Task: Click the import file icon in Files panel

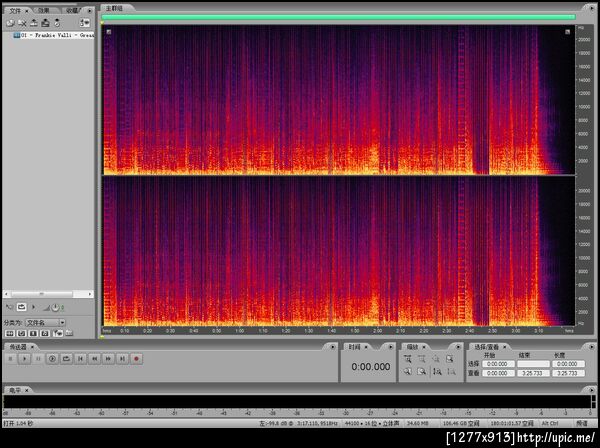Action: [10, 23]
